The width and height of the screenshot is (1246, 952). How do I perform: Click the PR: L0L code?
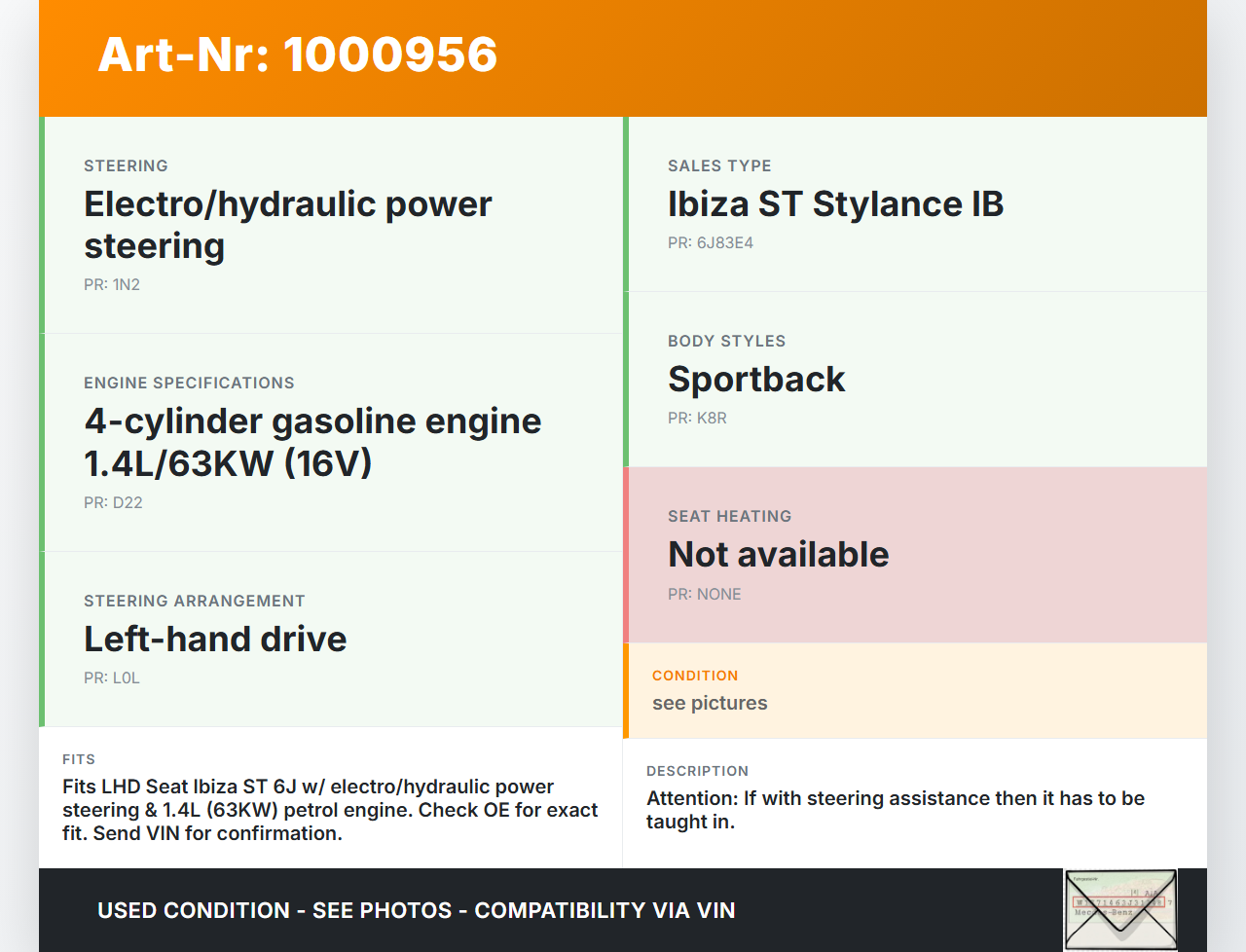[x=112, y=678]
